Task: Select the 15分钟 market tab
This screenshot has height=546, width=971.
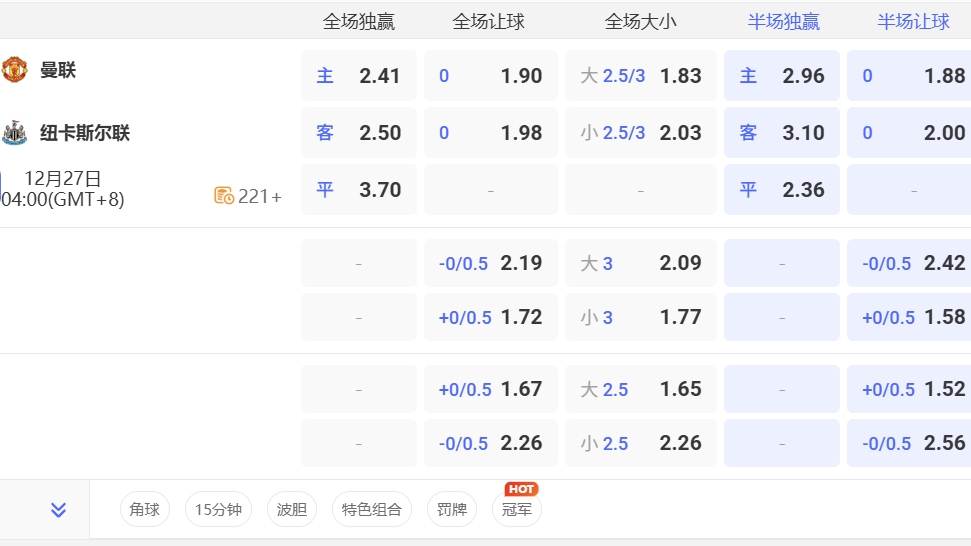Action: [x=218, y=510]
